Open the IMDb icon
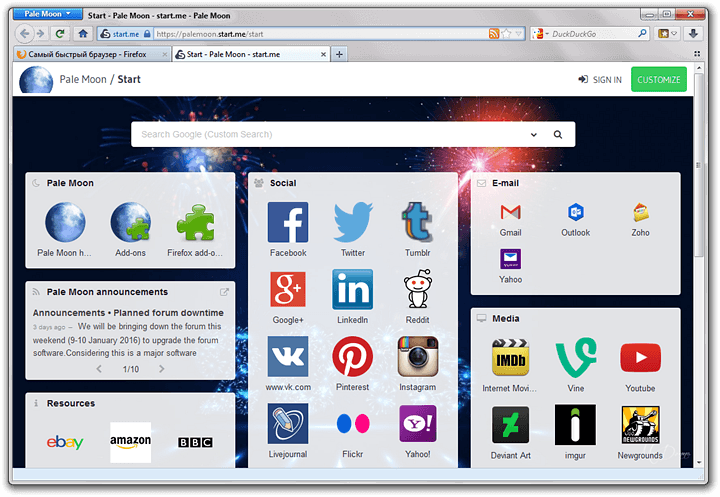 click(x=511, y=358)
